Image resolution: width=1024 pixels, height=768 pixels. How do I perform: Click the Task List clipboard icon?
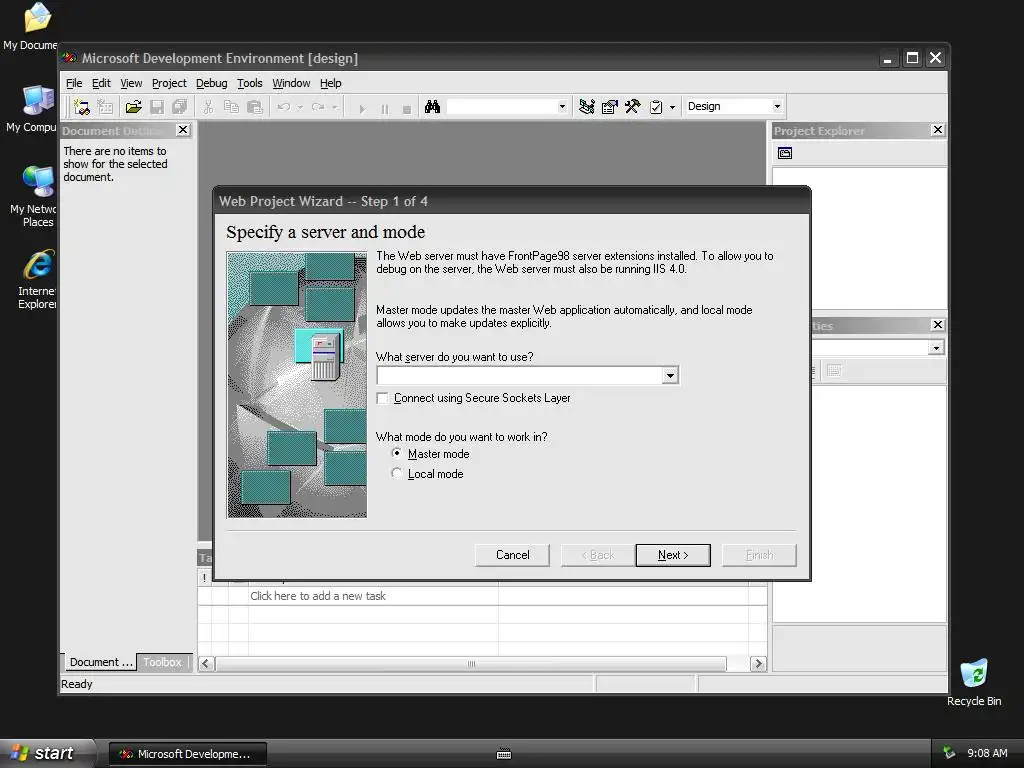pos(656,107)
